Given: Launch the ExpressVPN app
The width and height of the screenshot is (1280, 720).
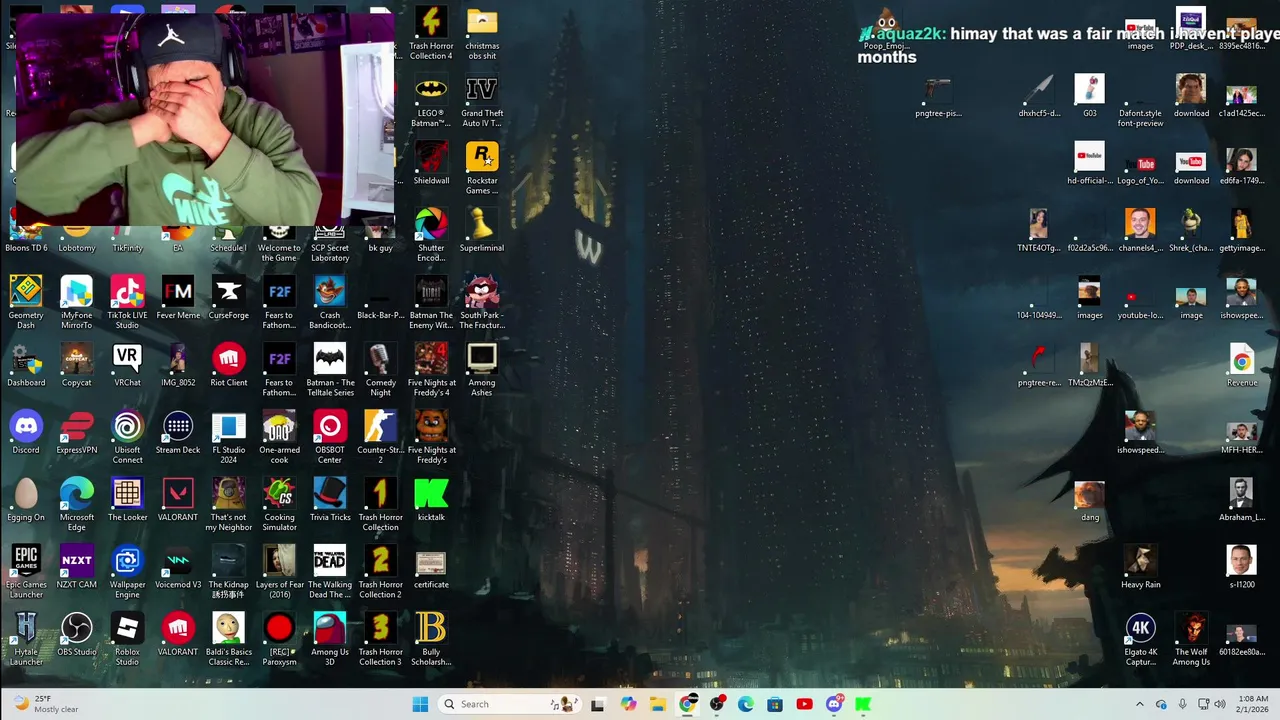Looking at the screenshot, I should point(76,432).
